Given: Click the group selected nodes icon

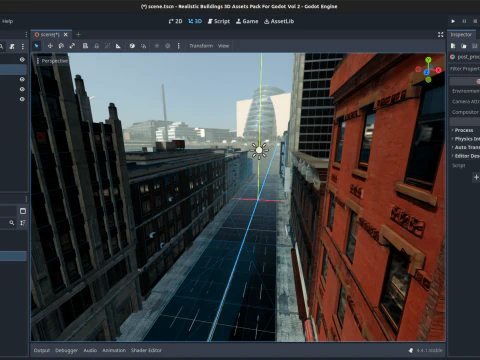Looking at the screenshot, I should pyautogui.click(x=107, y=46).
